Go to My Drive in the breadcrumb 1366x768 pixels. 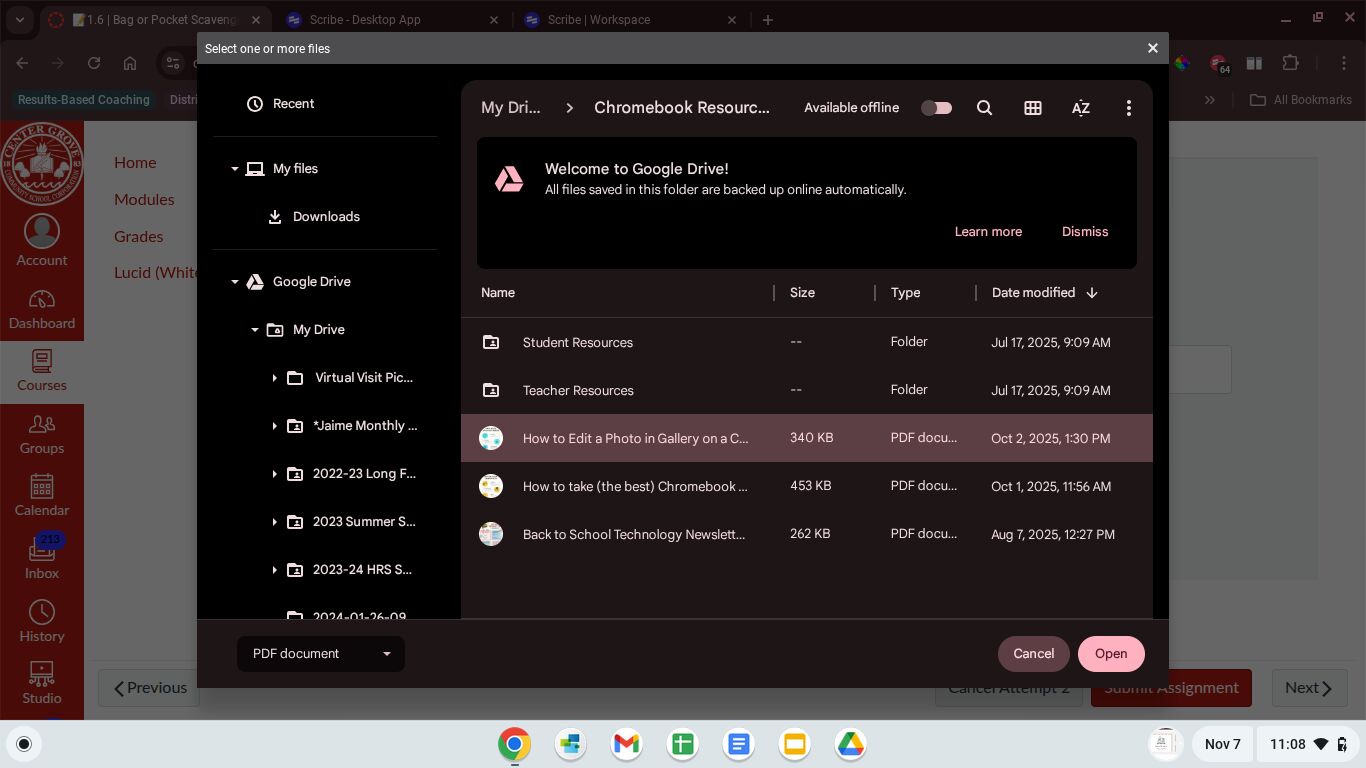point(511,108)
